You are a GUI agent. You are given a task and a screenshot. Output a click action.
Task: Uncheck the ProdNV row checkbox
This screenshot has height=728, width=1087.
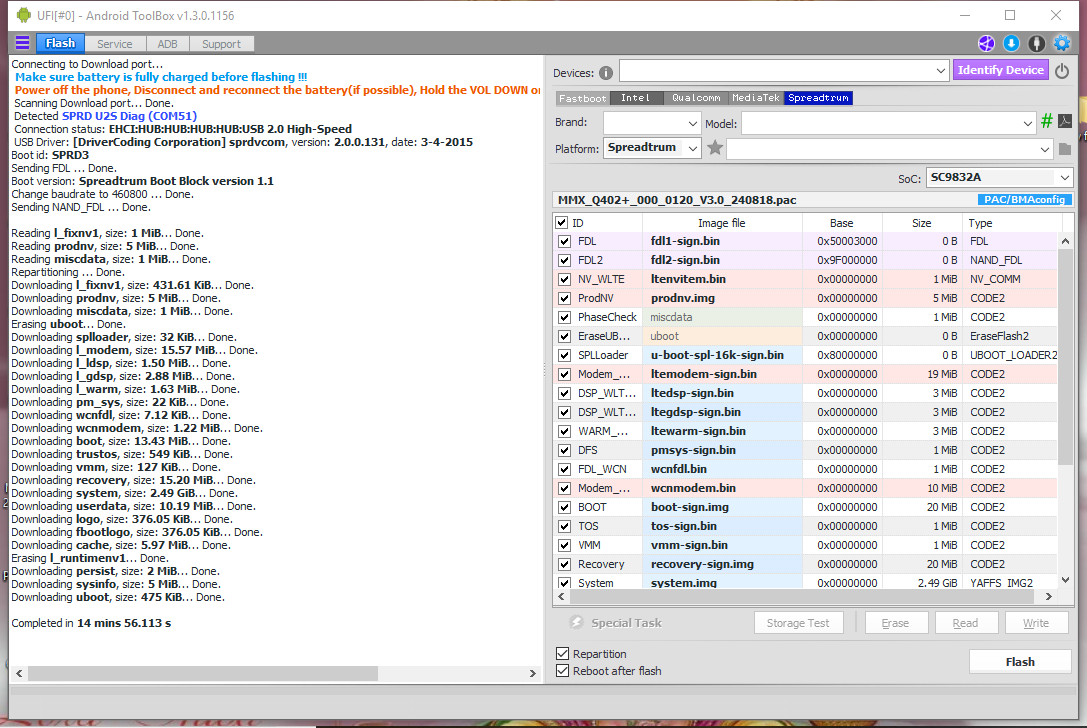(564, 298)
